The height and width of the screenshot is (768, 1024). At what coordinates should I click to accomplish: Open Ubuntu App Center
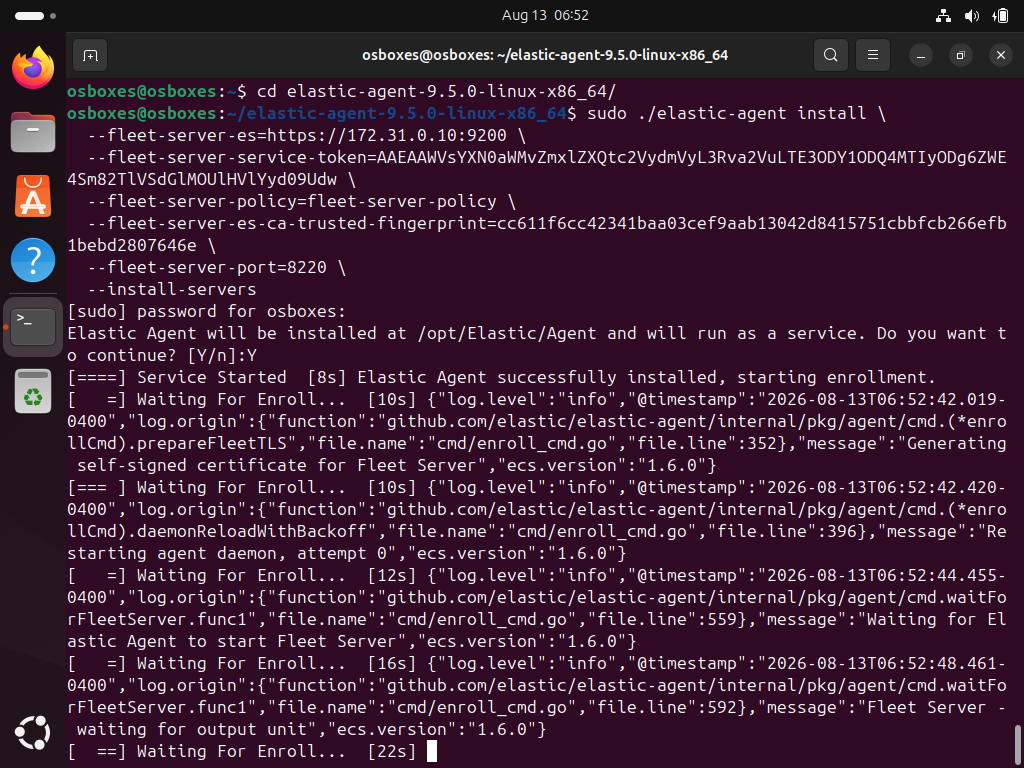(33, 195)
